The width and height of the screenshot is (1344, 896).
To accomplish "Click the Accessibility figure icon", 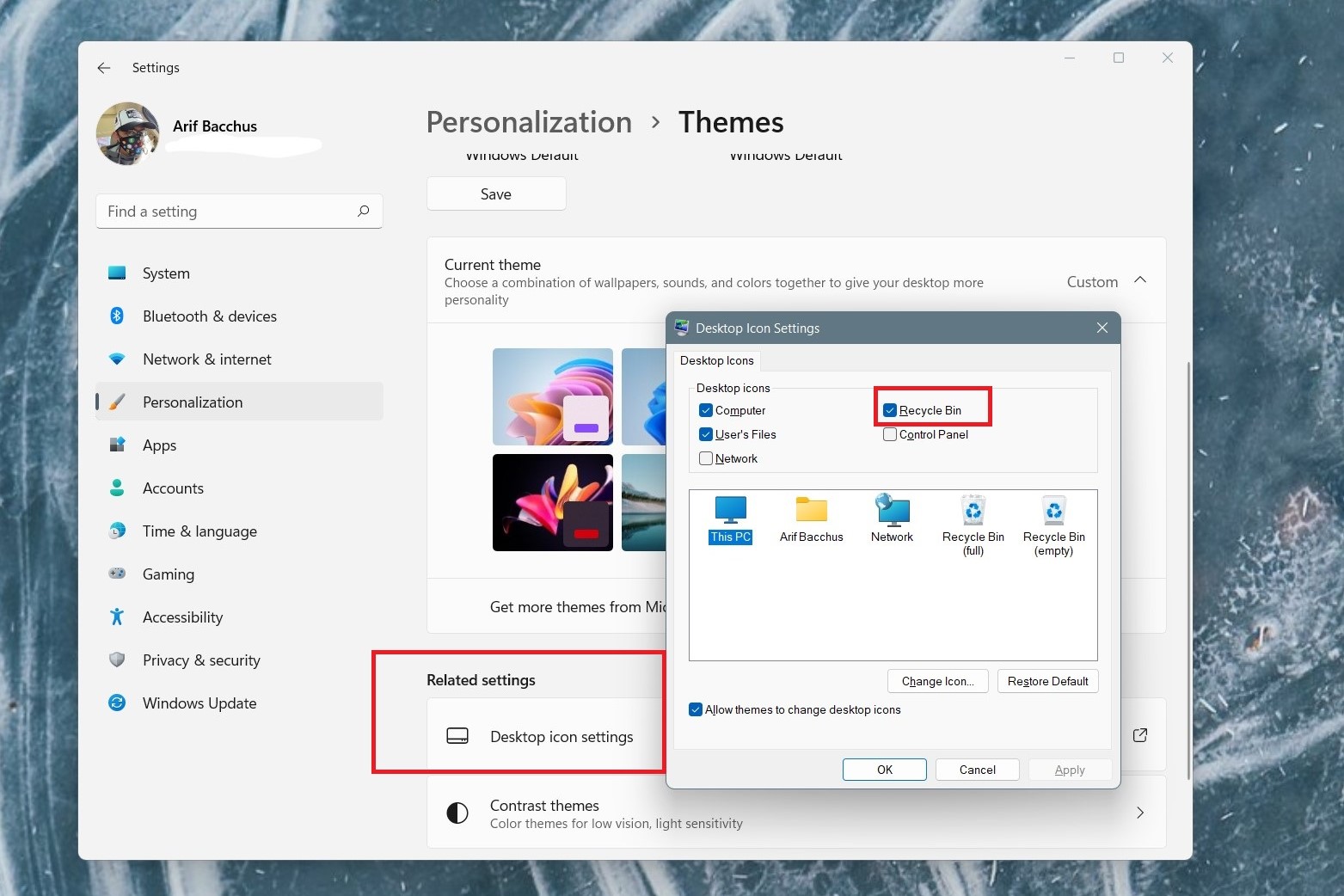I will pyautogui.click(x=117, y=617).
